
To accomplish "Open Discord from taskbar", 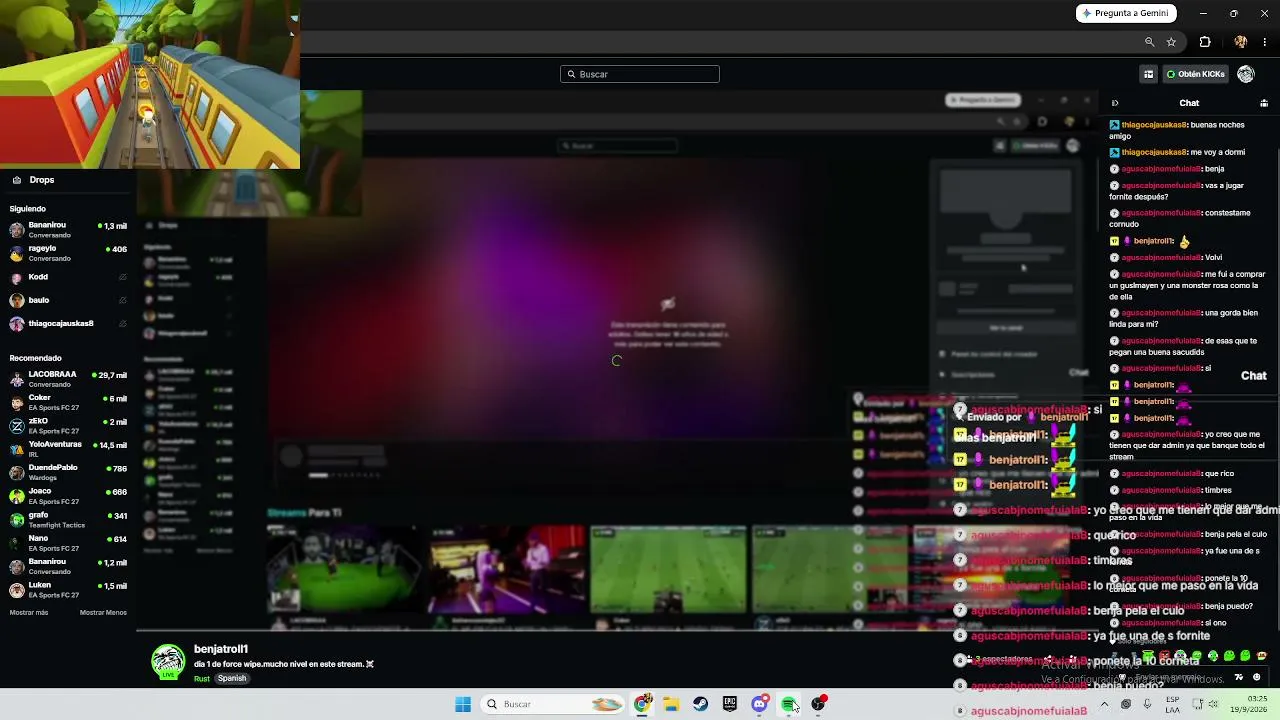I will coord(759,704).
